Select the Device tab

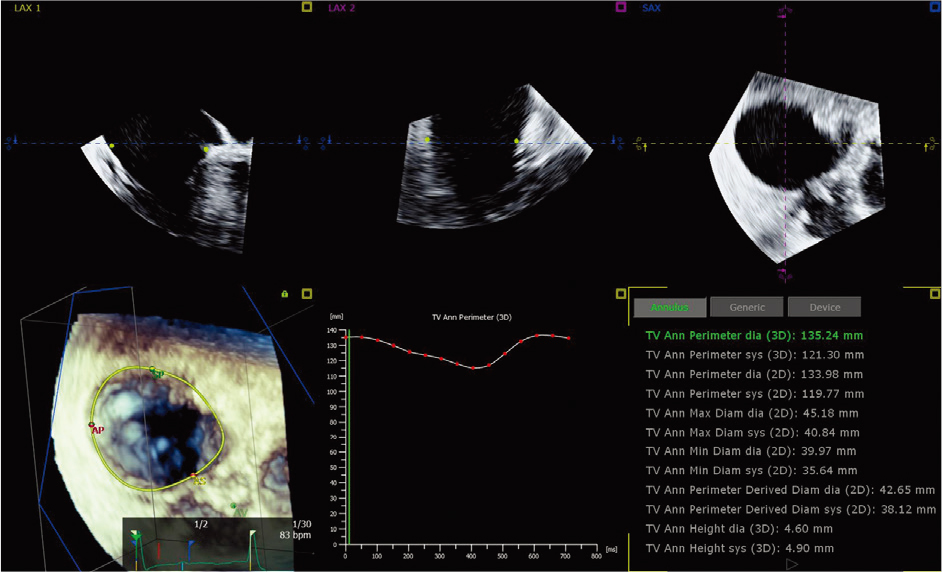824,307
